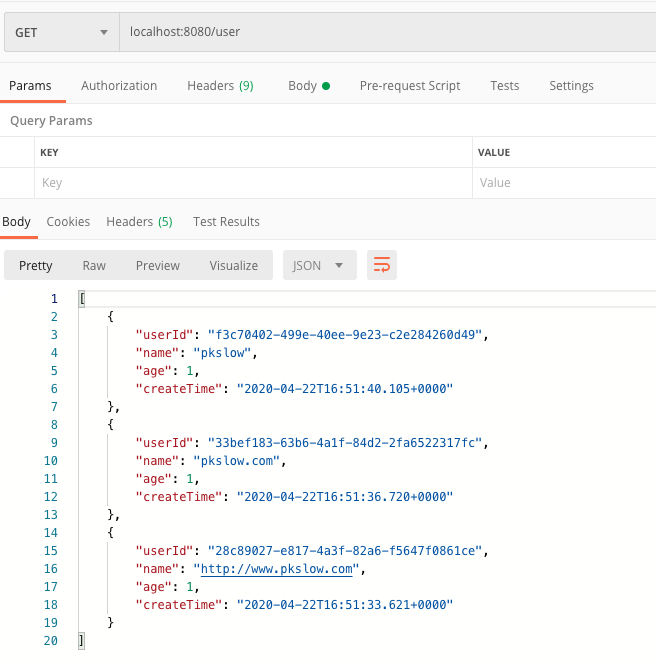Click the wrap lines icon button
This screenshot has width=656, height=665.
tap(382, 265)
